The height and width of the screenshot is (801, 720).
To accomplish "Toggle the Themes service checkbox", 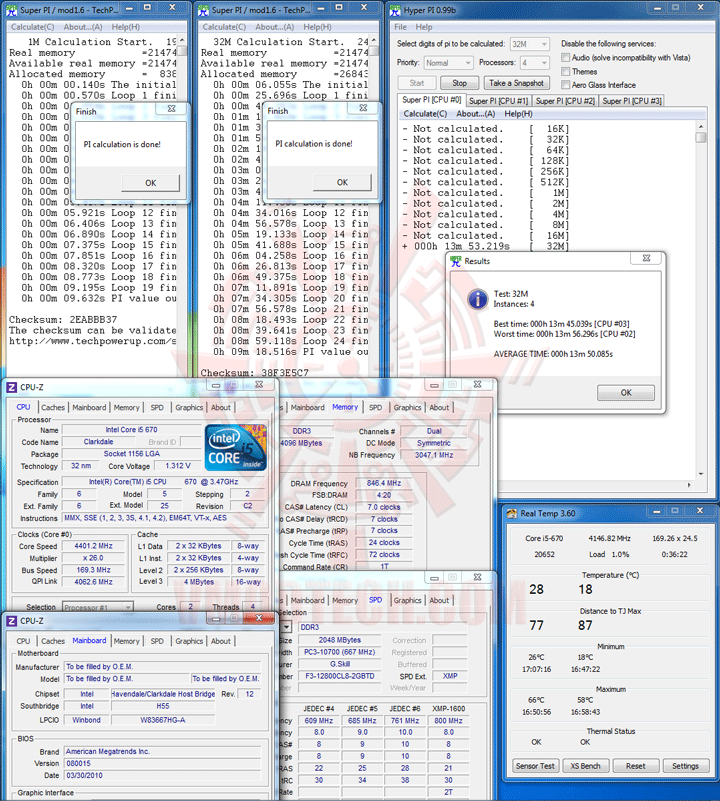I will tap(566, 71).
